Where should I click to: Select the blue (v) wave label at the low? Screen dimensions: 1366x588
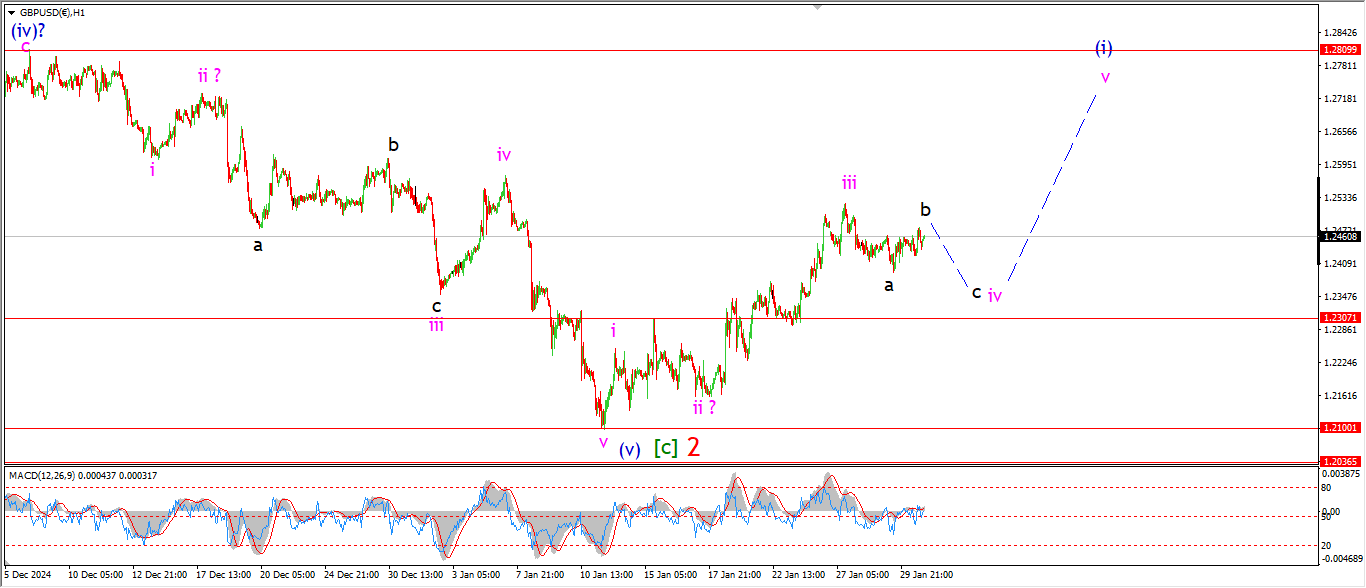[x=628, y=450]
